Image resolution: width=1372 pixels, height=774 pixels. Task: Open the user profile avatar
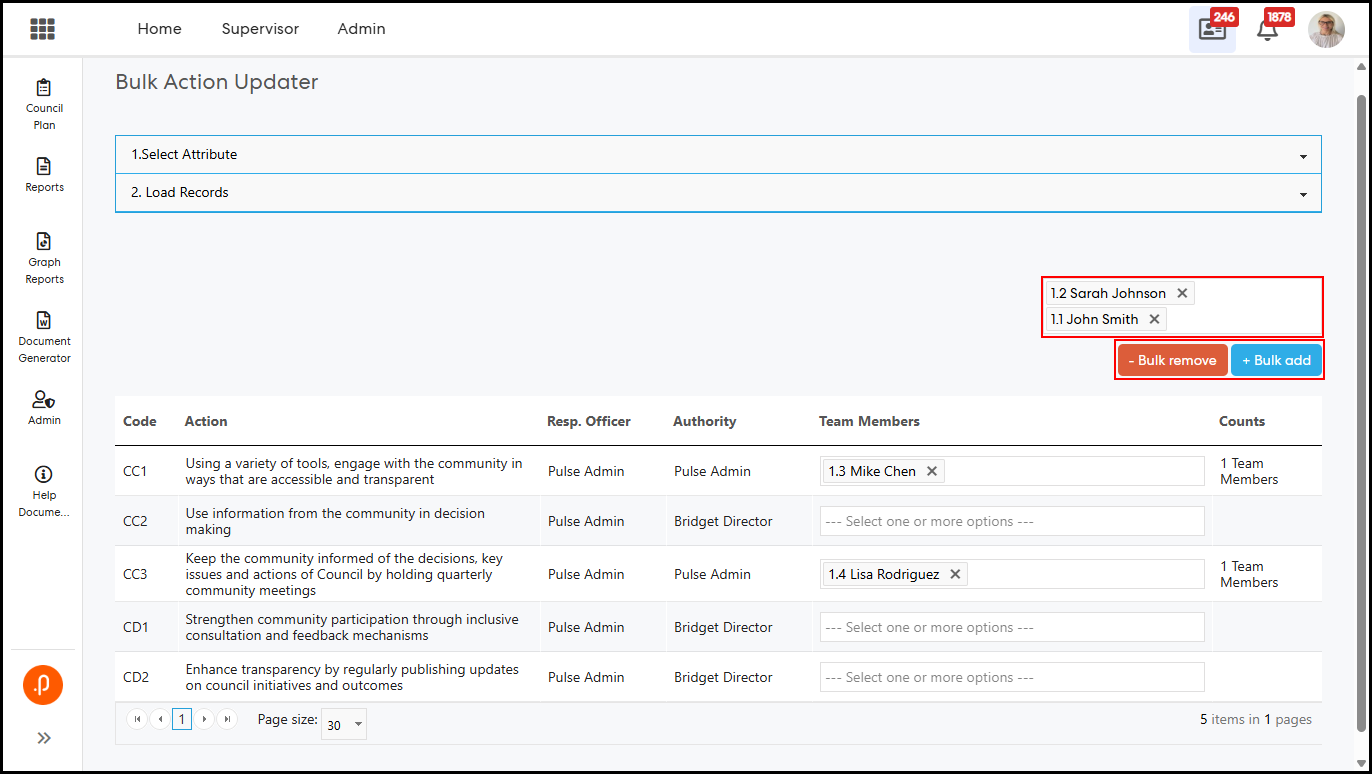click(1326, 30)
